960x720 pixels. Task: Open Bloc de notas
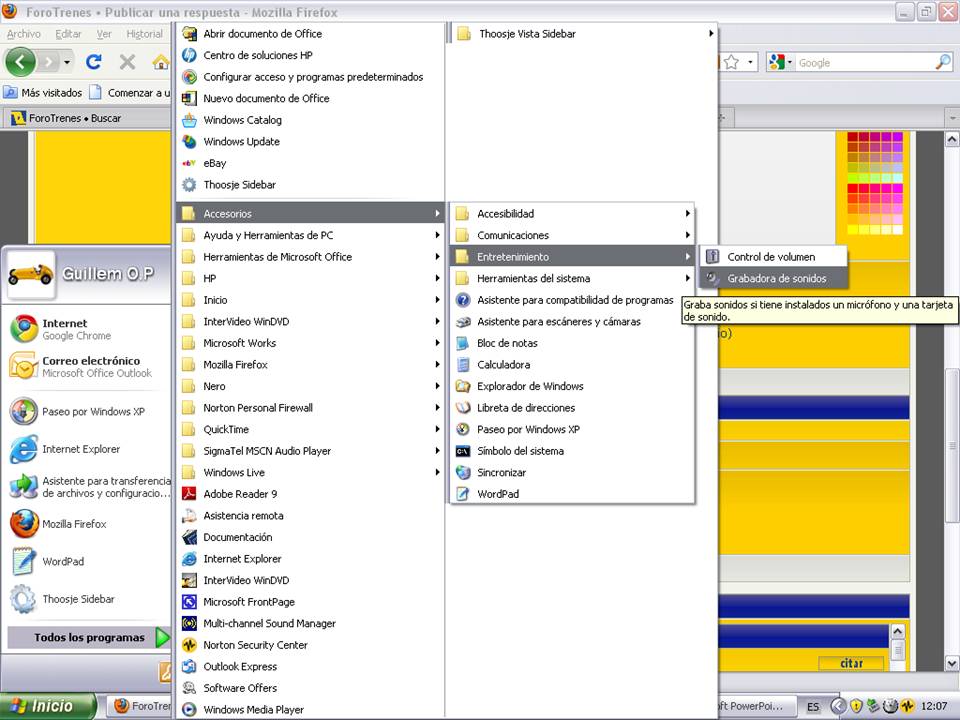(572, 343)
